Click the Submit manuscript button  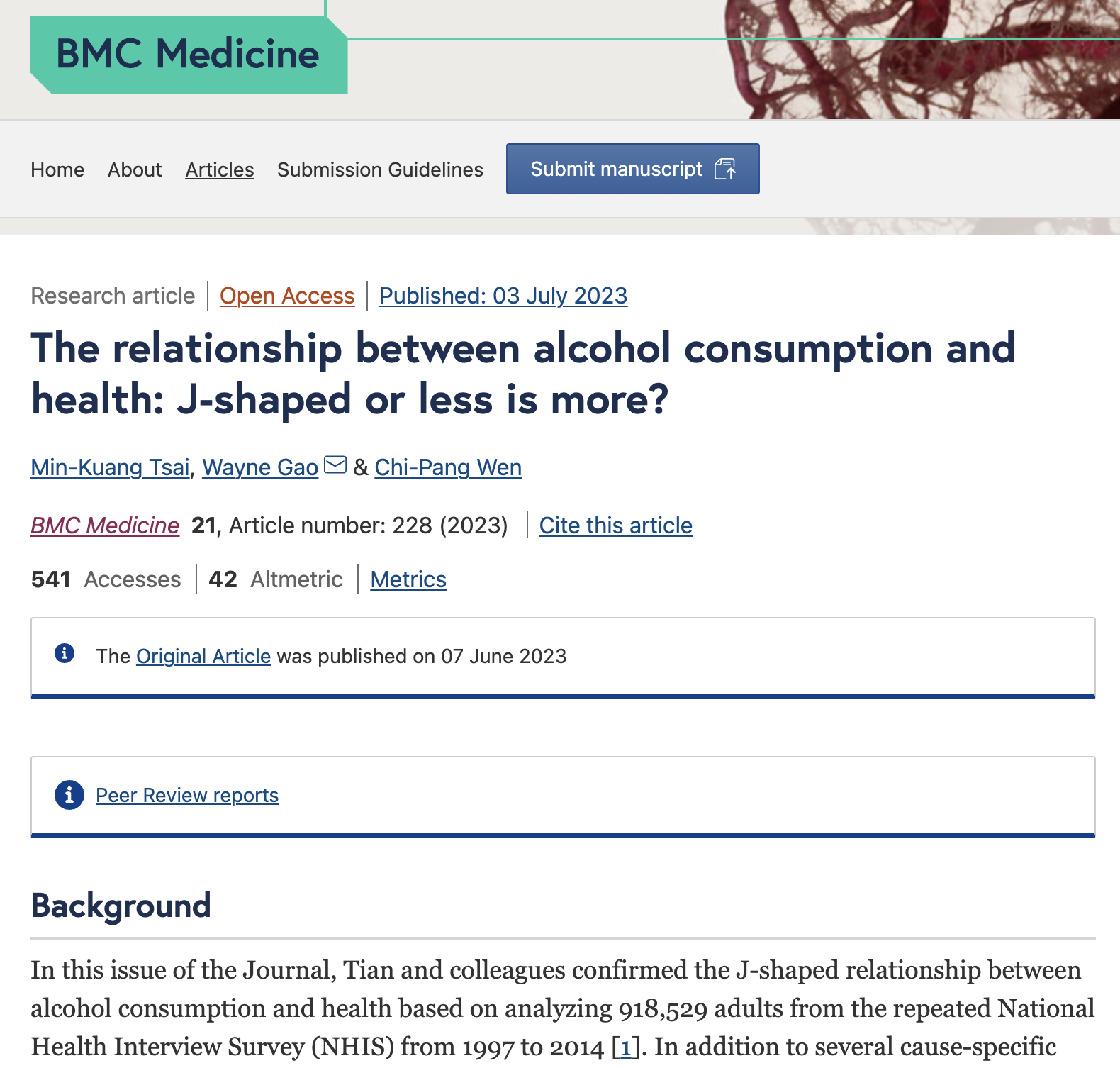[633, 169]
